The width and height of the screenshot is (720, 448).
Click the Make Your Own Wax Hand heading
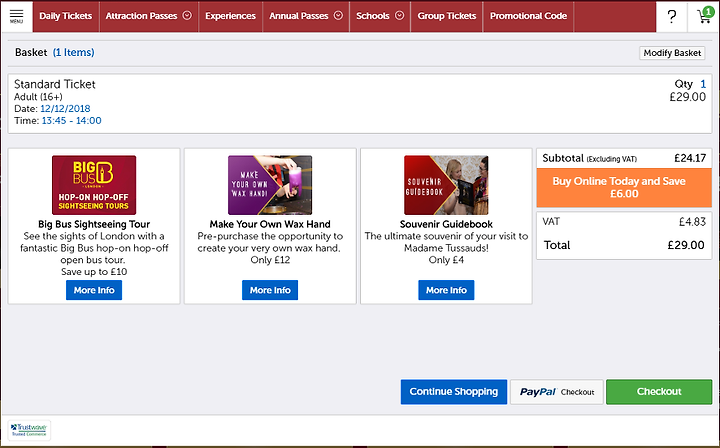click(270, 224)
